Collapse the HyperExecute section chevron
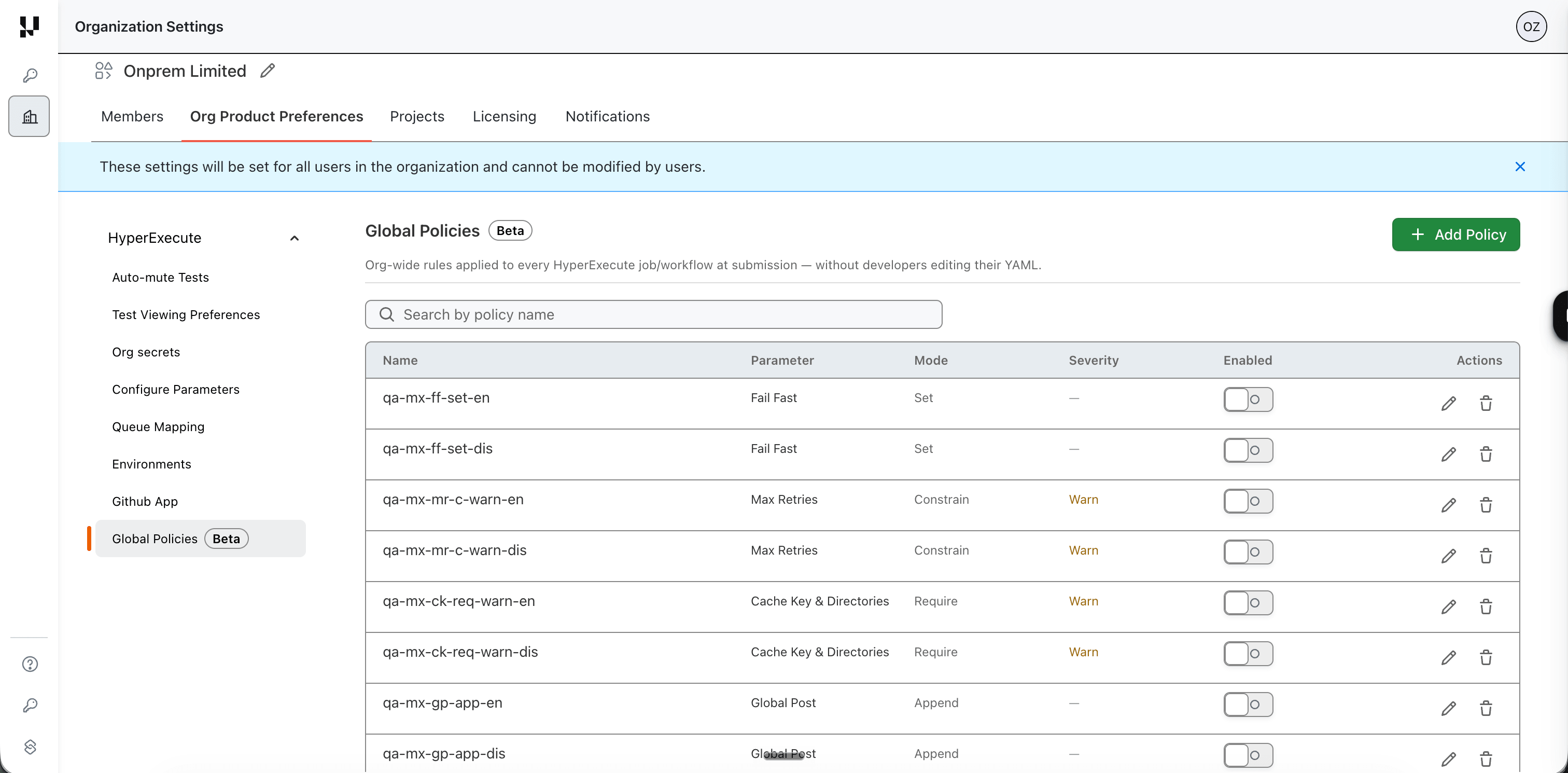The height and width of the screenshot is (773, 1568). coord(295,238)
